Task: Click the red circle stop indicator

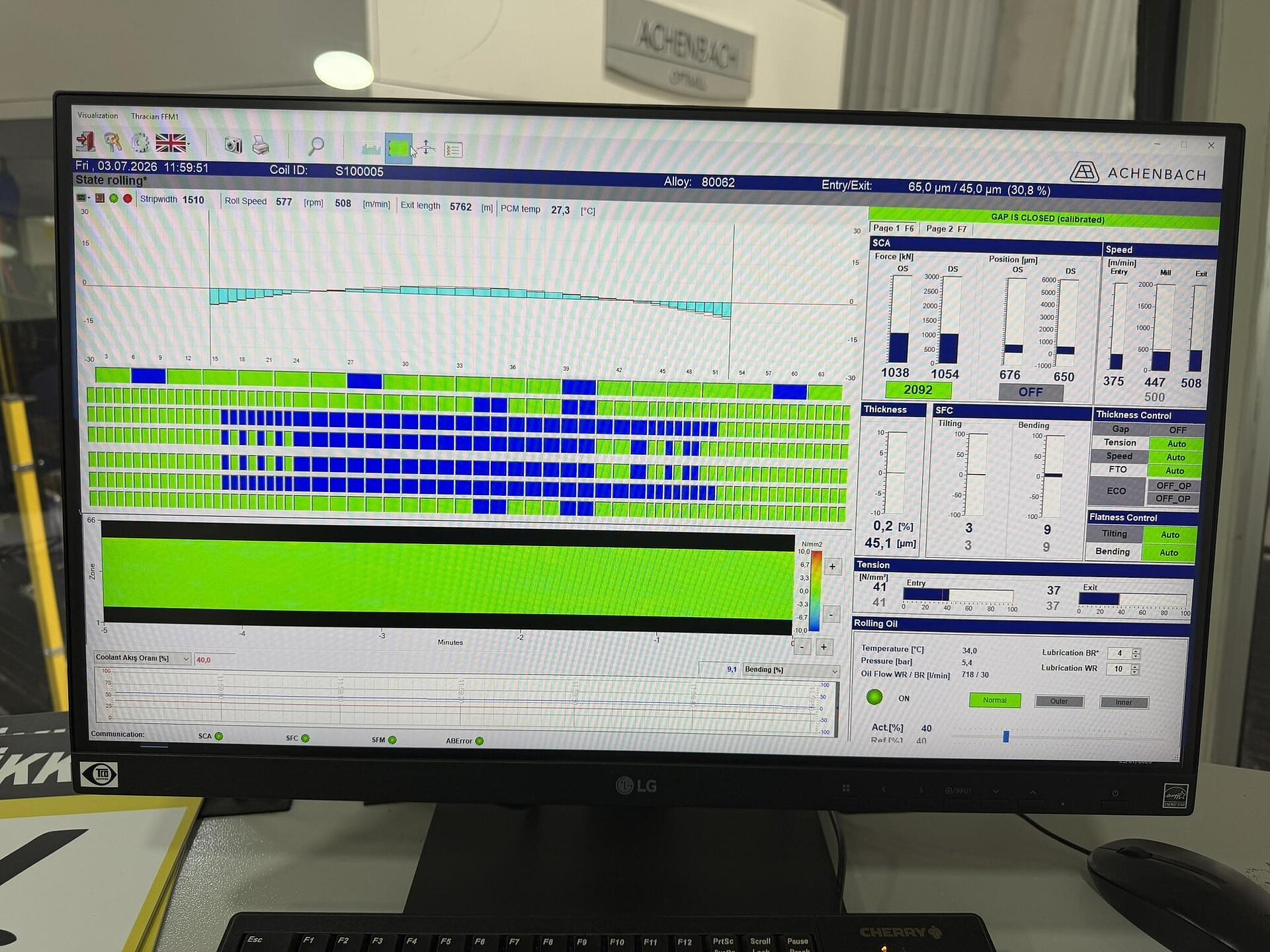Action: [x=128, y=198]
